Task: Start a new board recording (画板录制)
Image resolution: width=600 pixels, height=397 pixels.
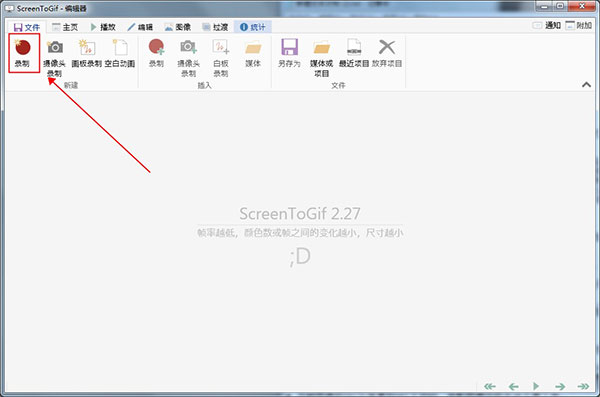Action: point(87,53)
